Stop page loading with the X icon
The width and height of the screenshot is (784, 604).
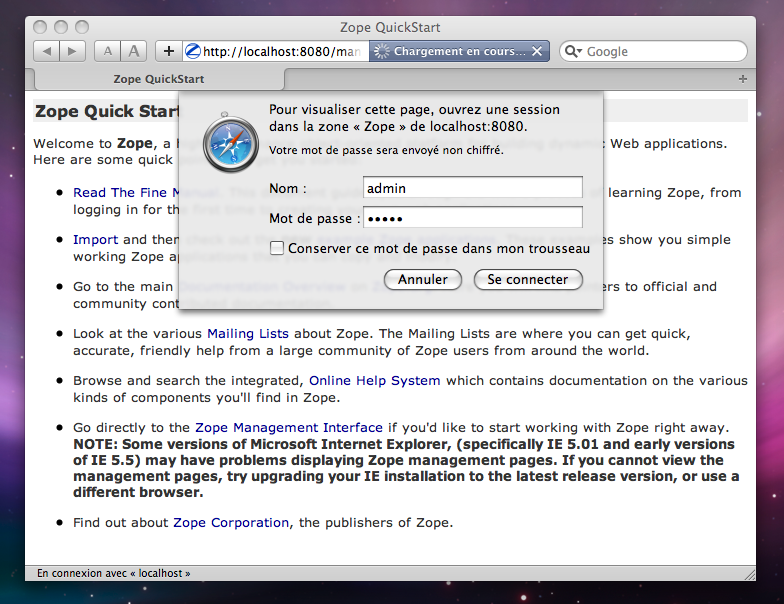point(537,51)
